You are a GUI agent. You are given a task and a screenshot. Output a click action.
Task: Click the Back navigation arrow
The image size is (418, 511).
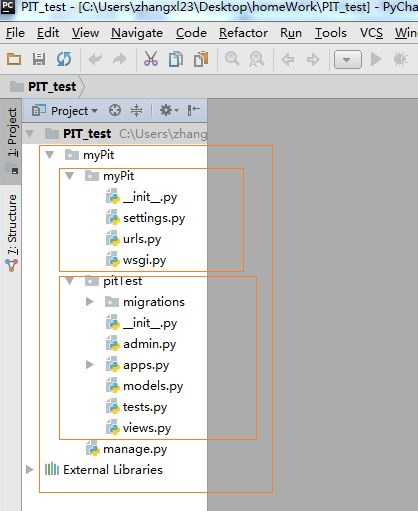[x=288, y=60]
